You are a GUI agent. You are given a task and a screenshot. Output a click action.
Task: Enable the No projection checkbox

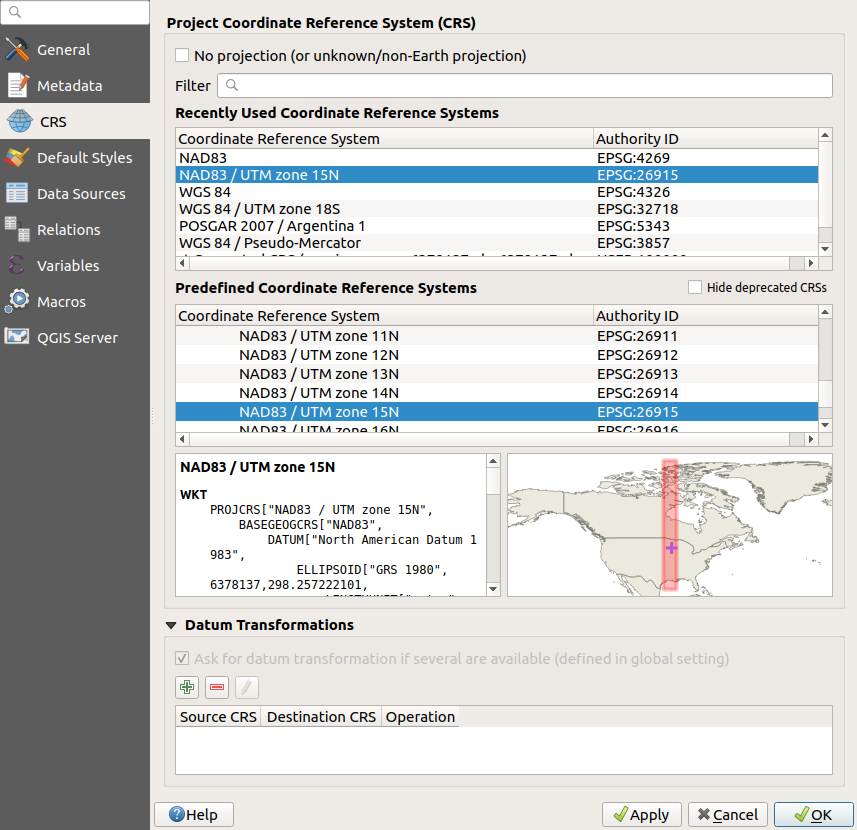coord(182,56)
